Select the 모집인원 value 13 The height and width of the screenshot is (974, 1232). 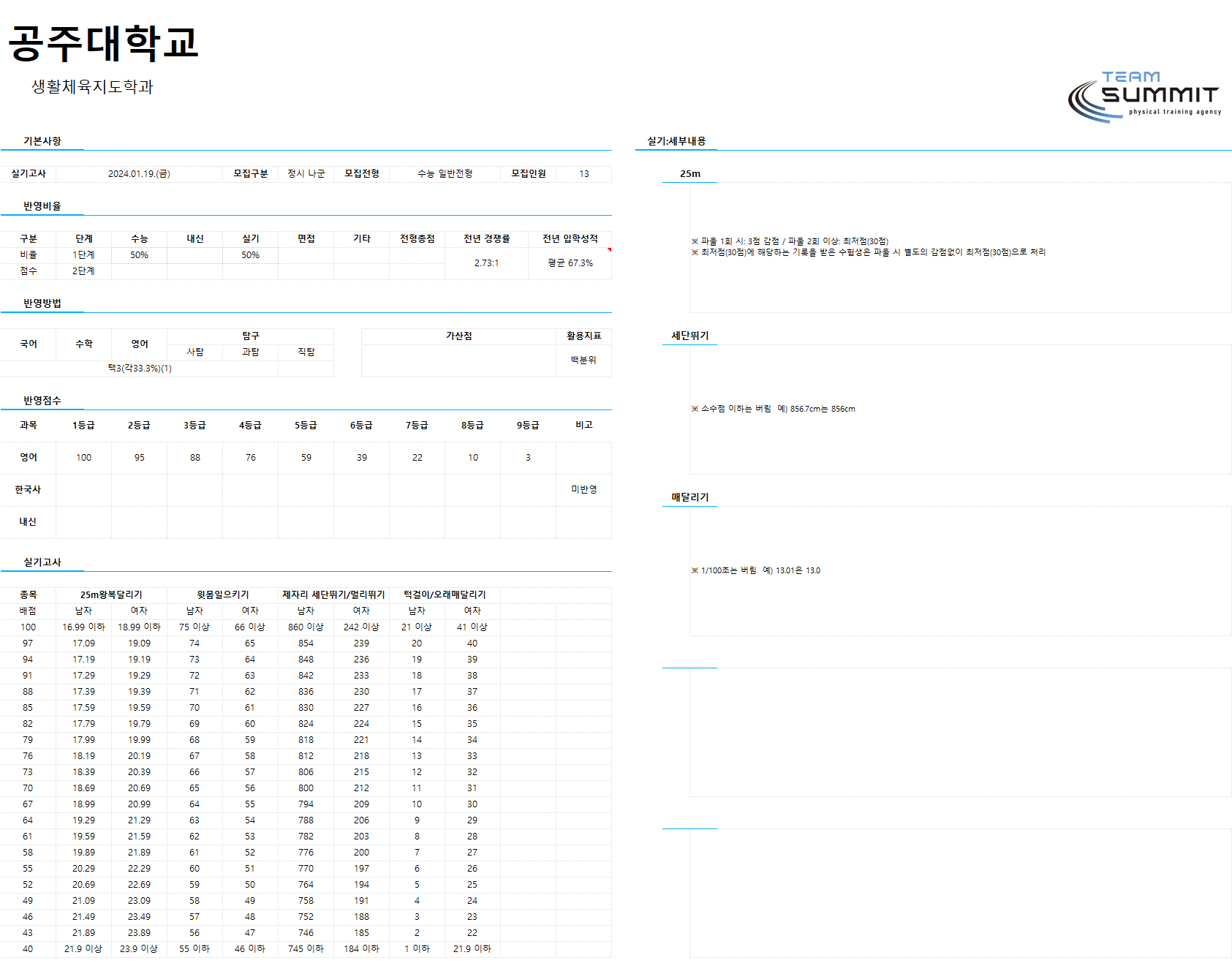click(x=583, y=174)
